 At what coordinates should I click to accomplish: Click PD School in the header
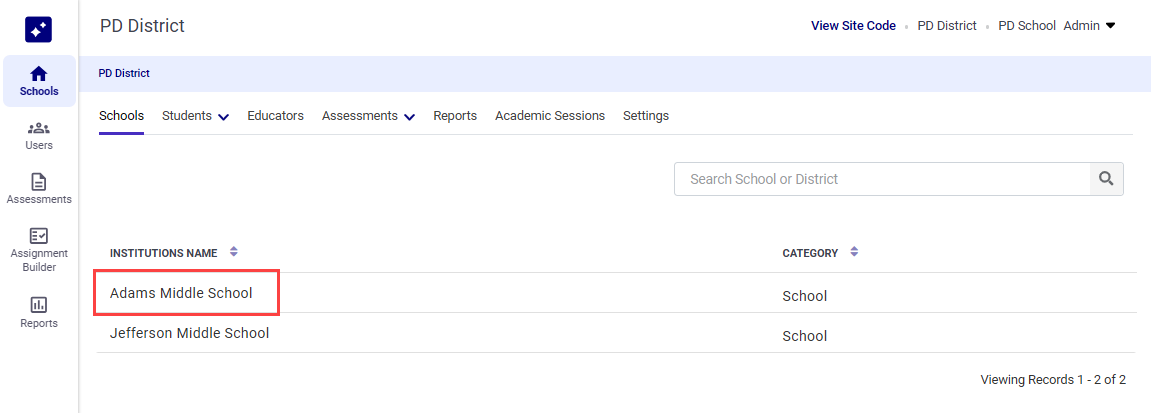pos(1027,26)
